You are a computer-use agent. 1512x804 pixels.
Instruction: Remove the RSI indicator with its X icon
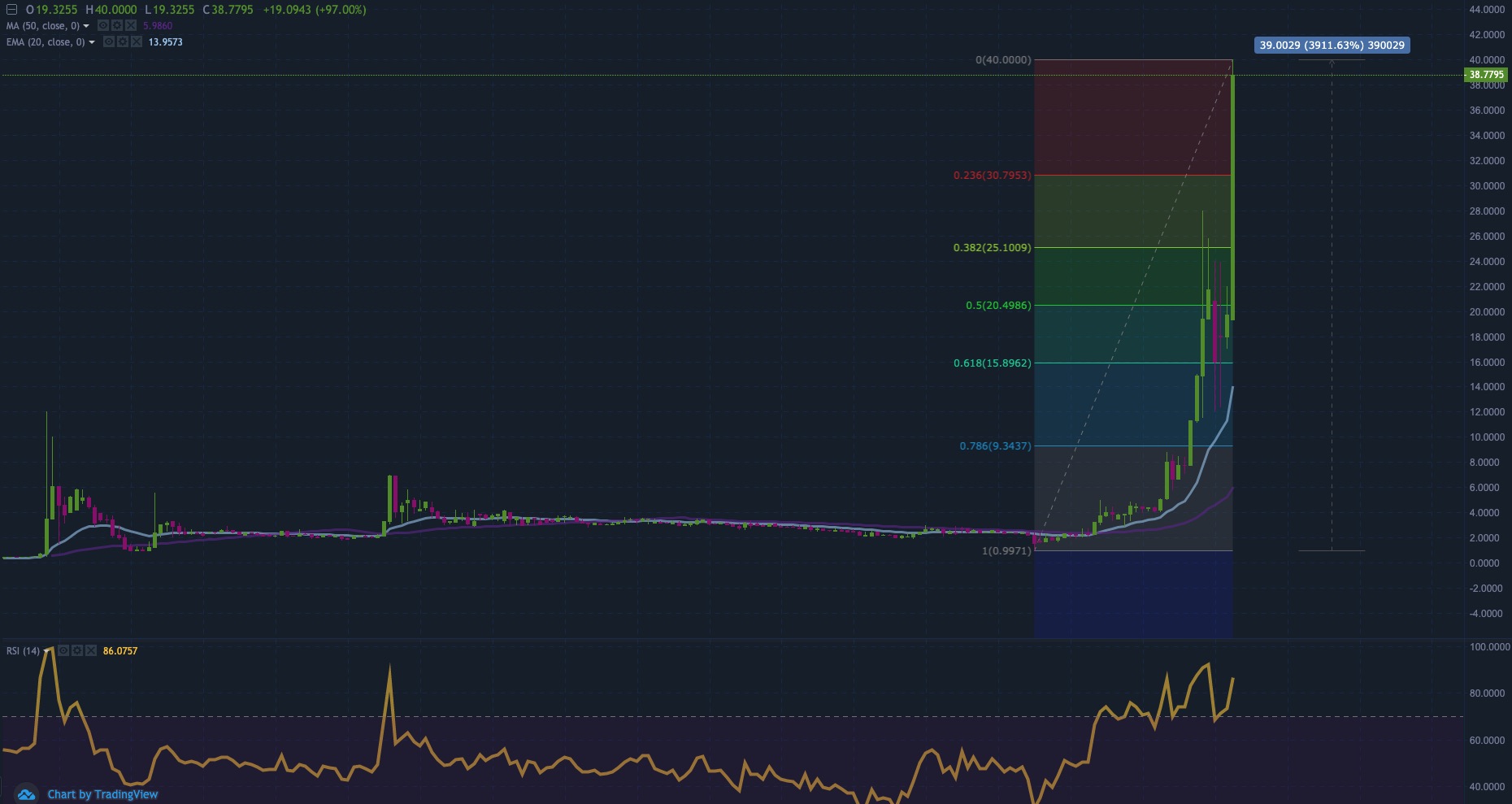click(91, 650)
